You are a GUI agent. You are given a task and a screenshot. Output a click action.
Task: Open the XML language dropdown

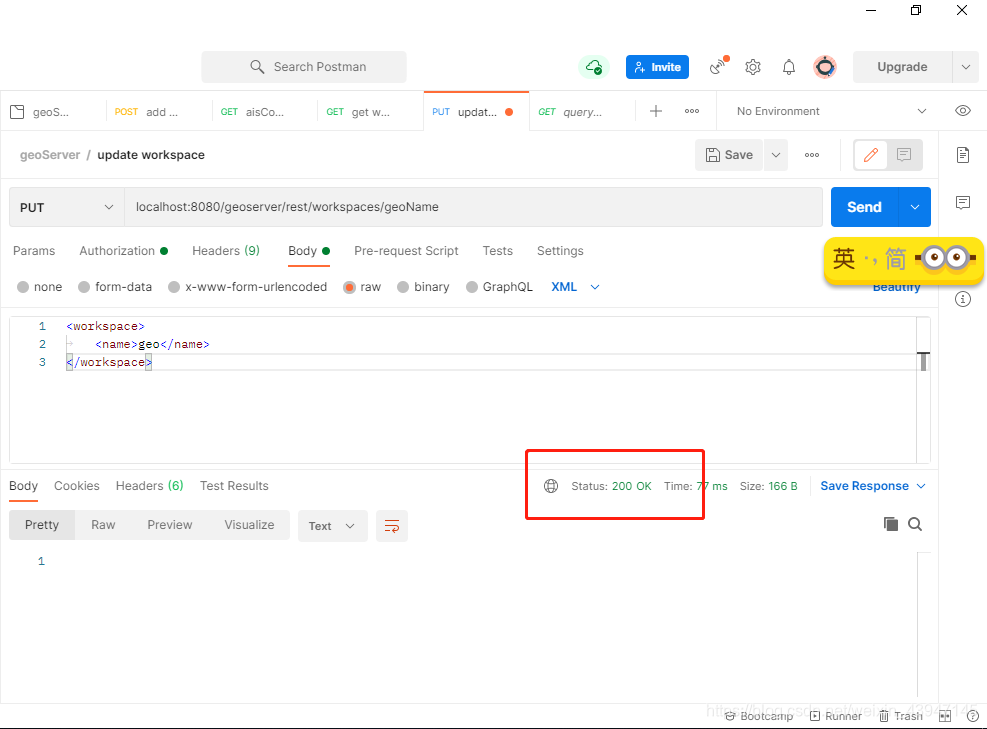click(x=575, y=287)
